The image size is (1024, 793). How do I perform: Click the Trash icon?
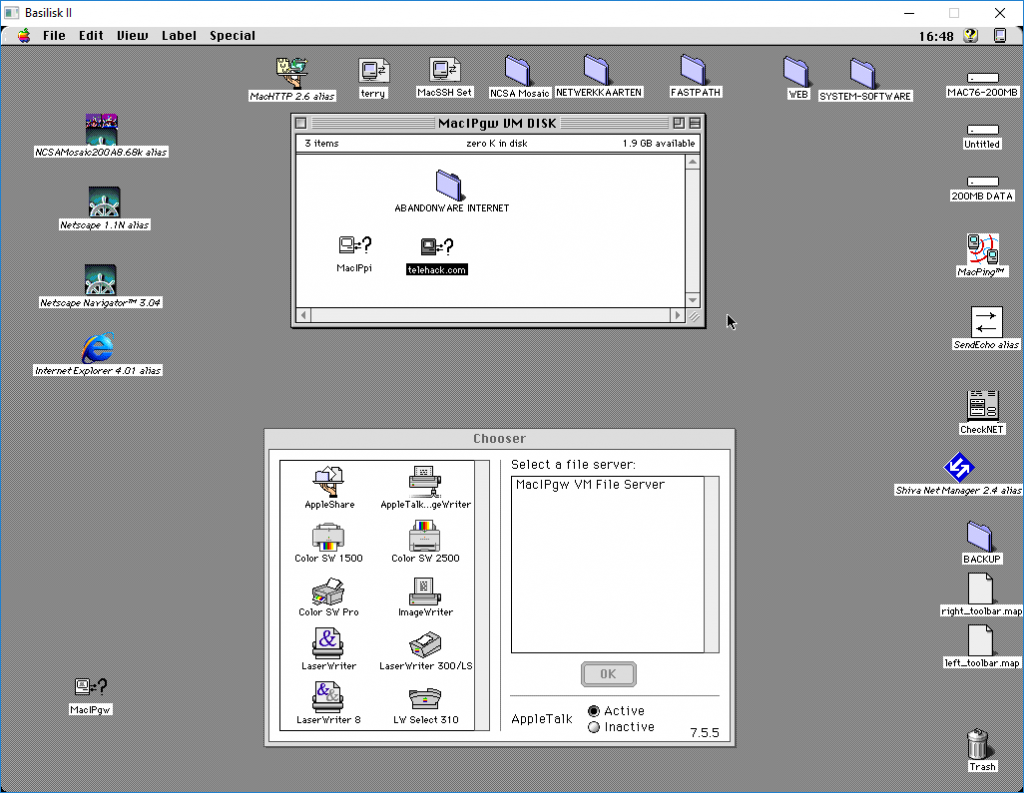click(x=981, y=745)
